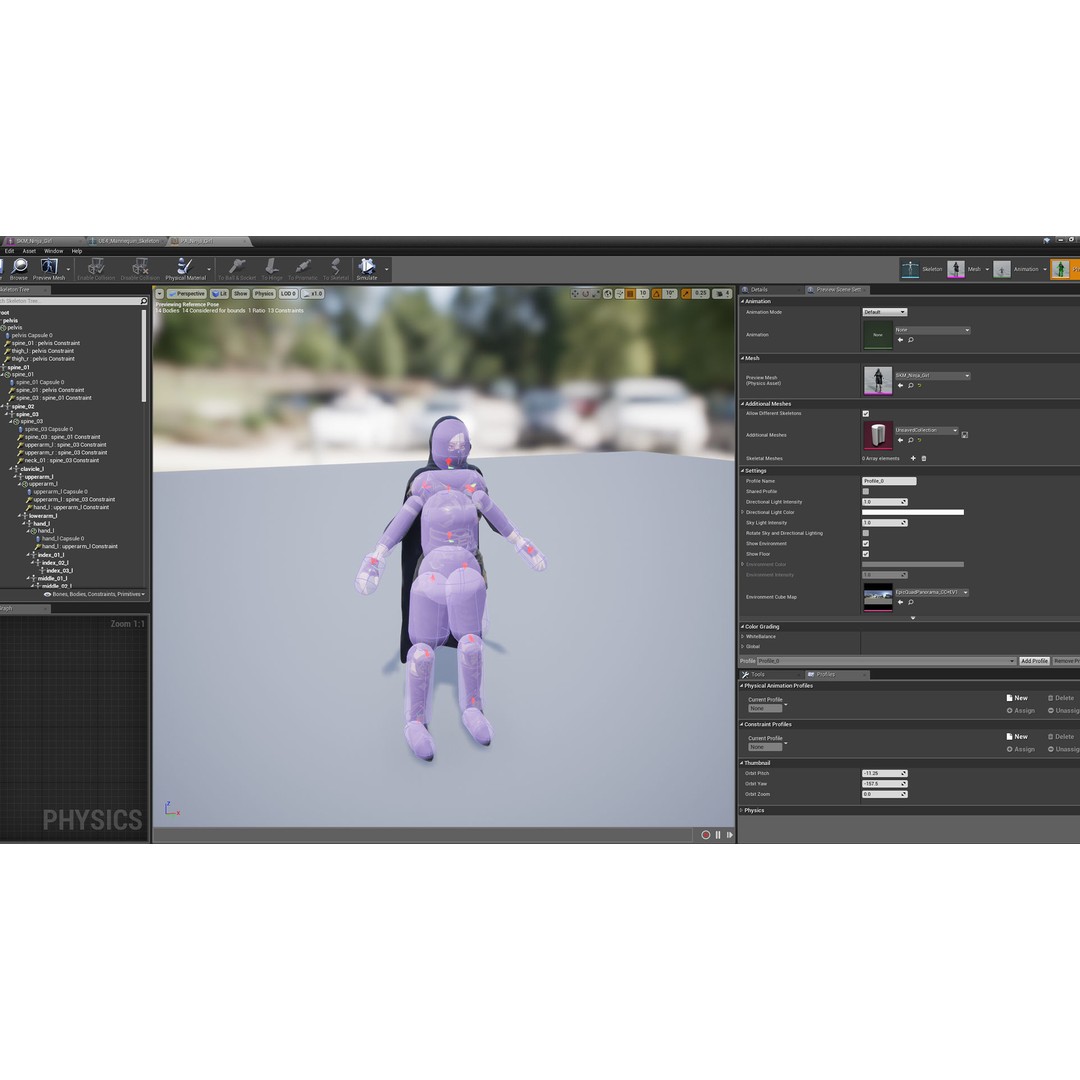Switch to the UE4_Mannequin_Skeleton tab

(x=128, y=241)
